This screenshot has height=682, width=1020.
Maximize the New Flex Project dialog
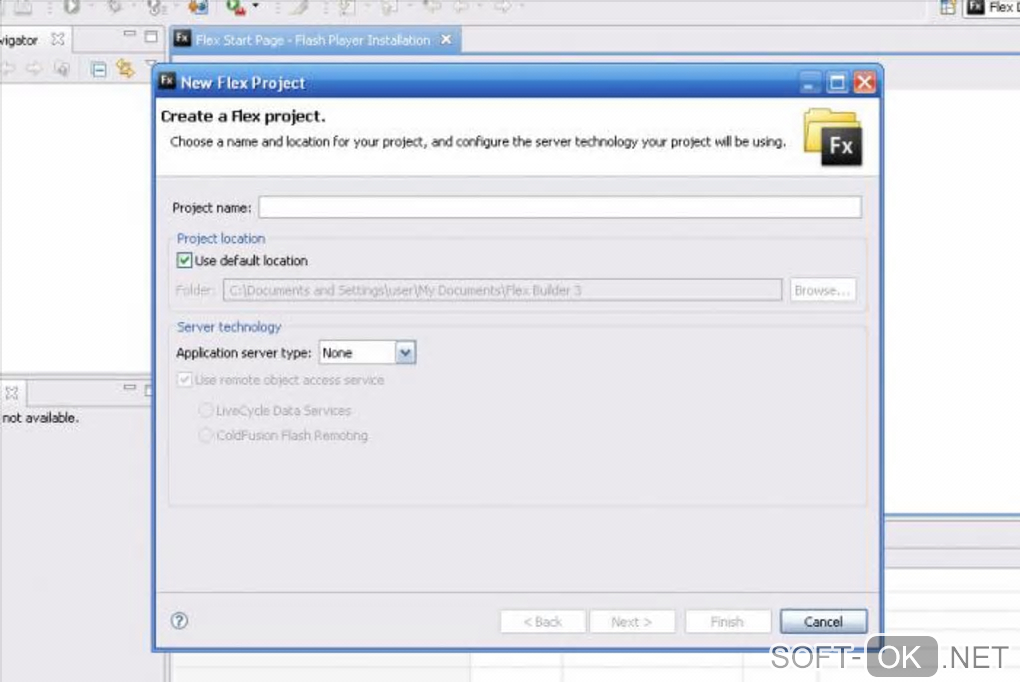tap(837, 83)
